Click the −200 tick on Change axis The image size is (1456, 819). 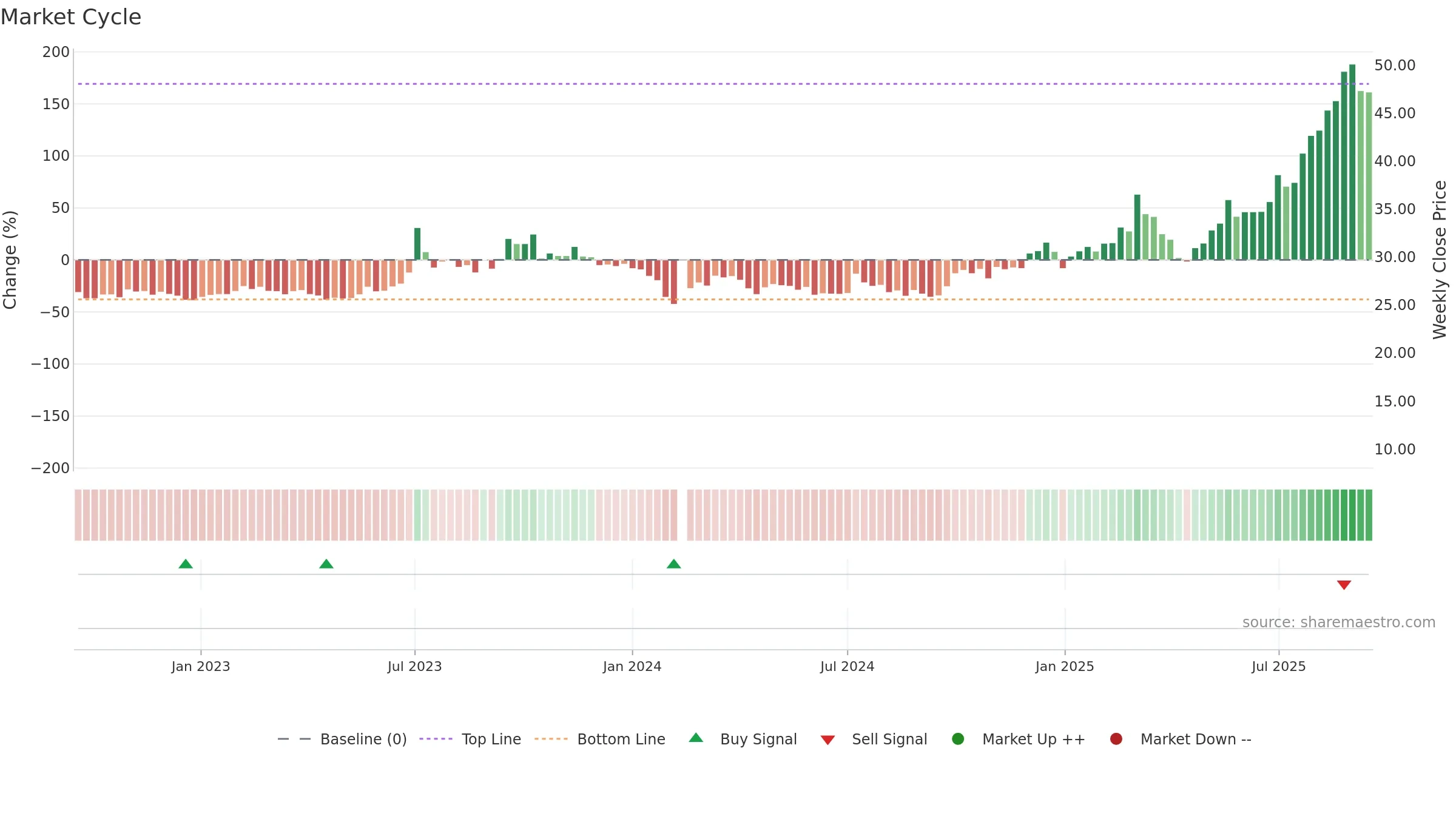[x=50, y=468]
